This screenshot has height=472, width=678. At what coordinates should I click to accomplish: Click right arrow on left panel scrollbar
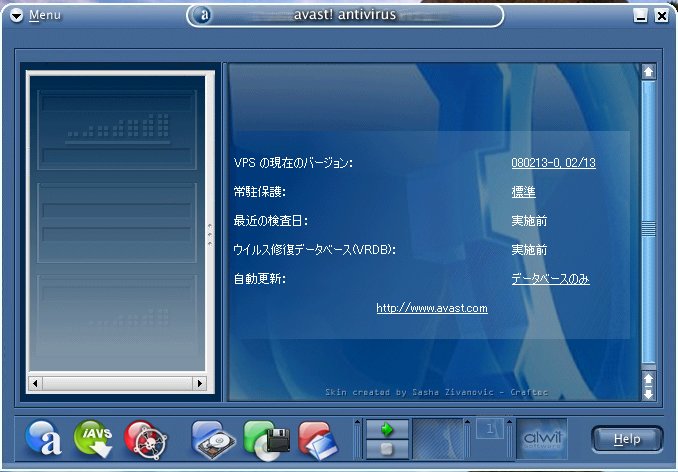click(199, 383)
